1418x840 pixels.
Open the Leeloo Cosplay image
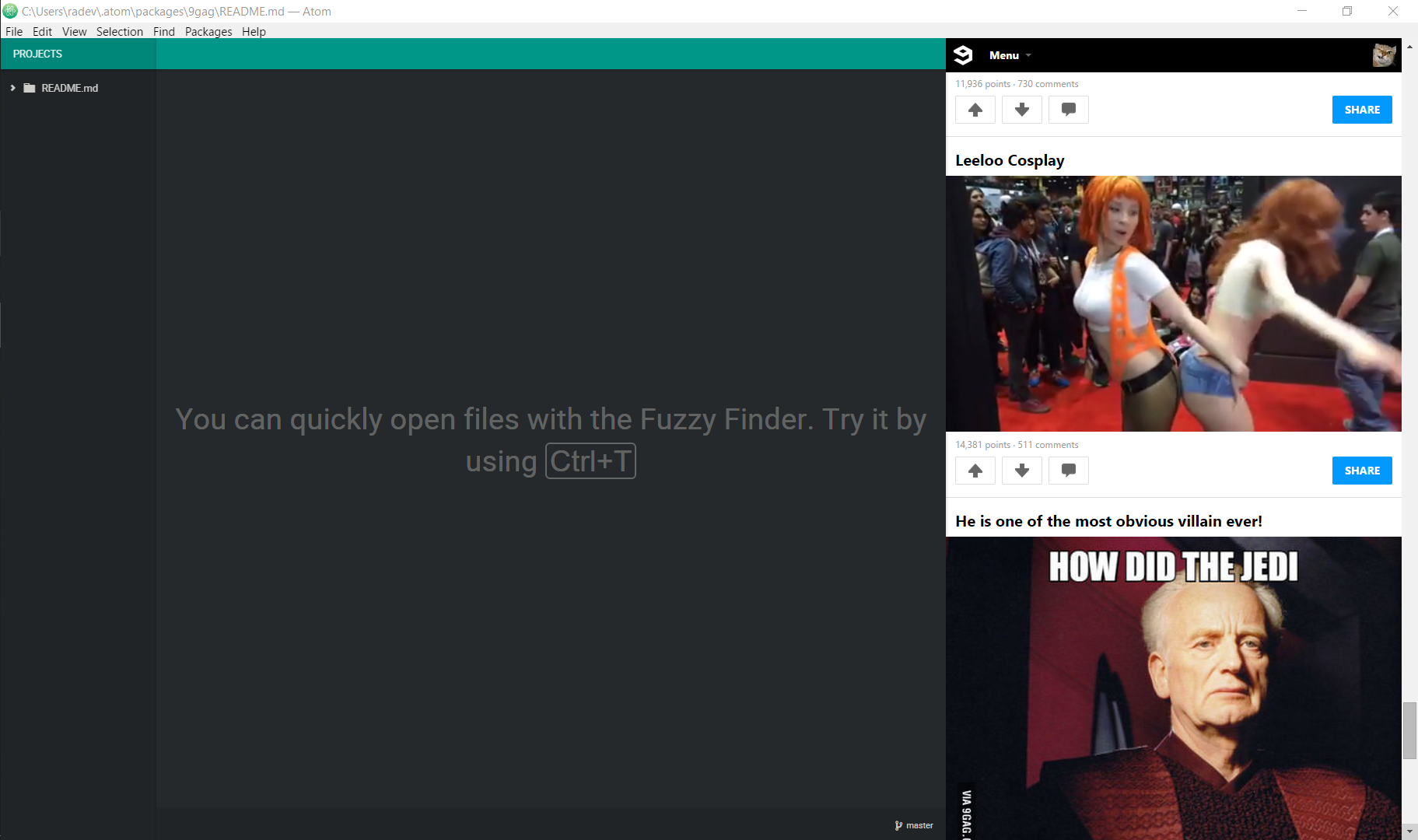point(1174,303)
